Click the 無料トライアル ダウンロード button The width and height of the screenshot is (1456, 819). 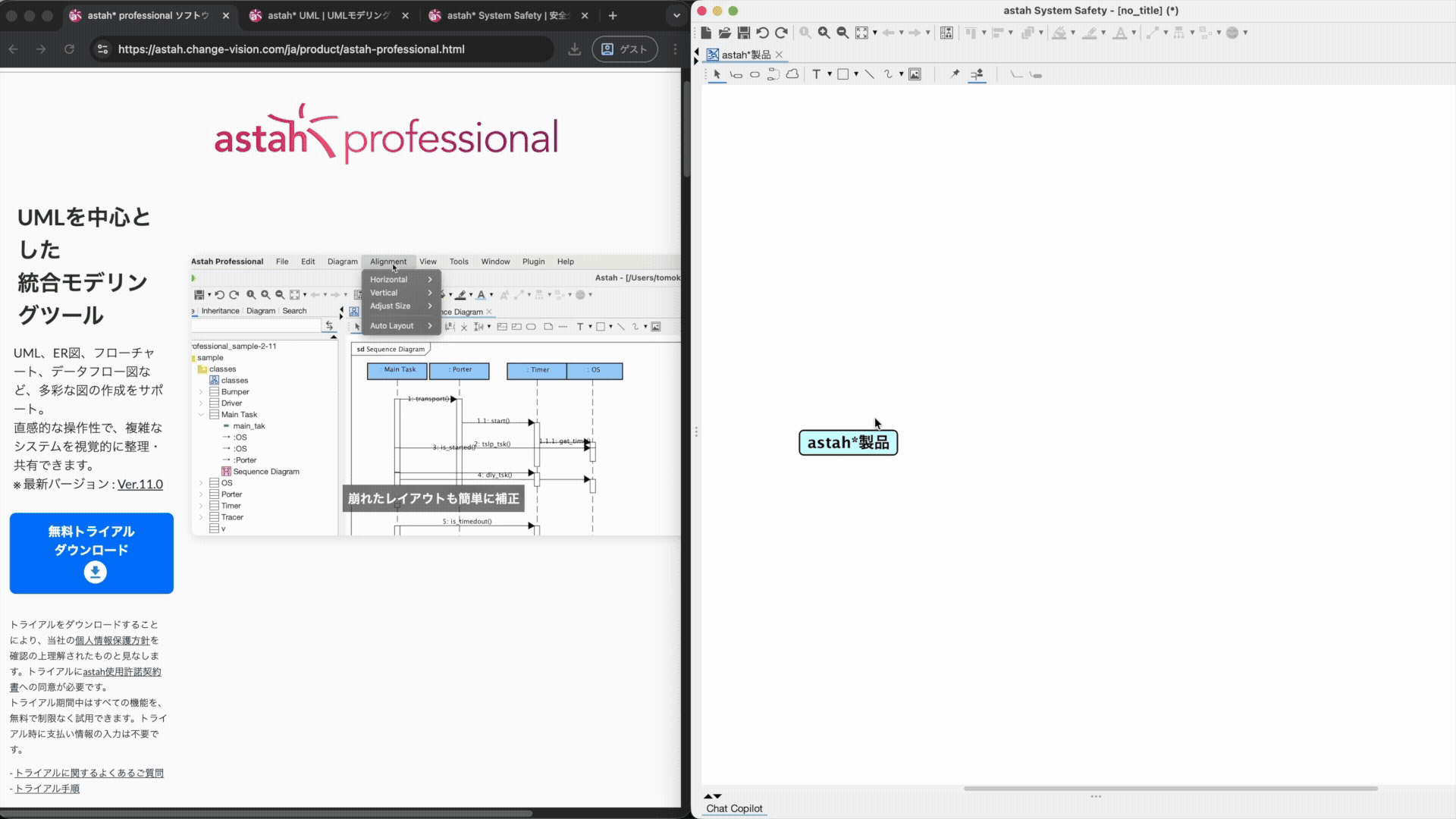point(91,553)
